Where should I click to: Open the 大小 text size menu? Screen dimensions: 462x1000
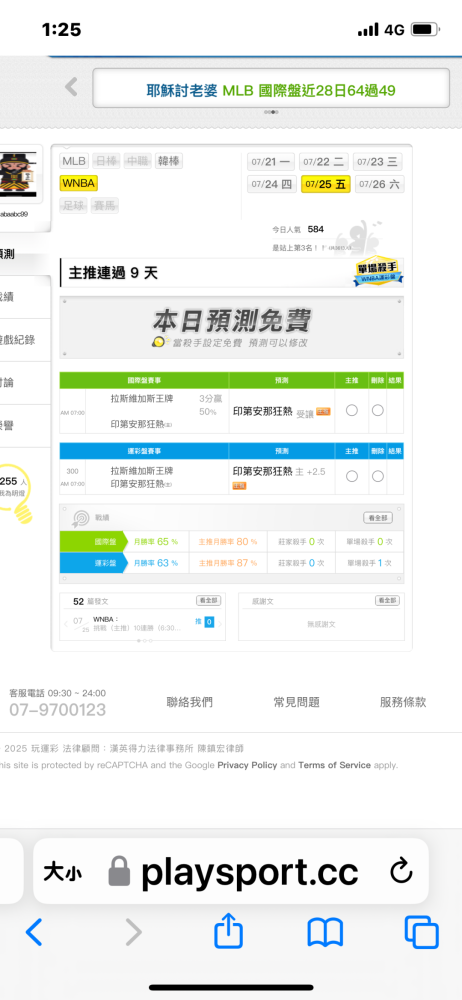pos(62,872)
